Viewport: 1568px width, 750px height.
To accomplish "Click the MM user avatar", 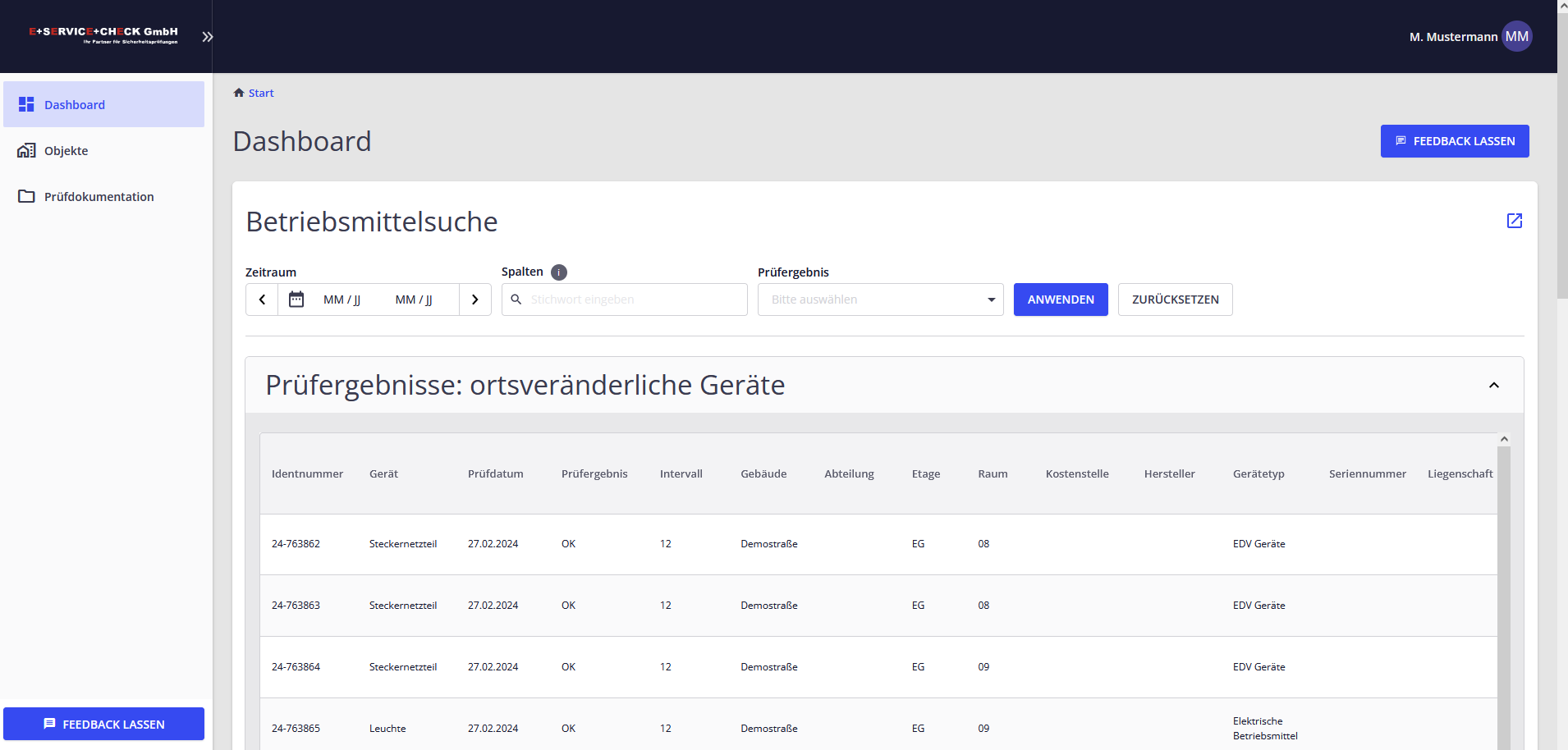I will [1516, 37].
